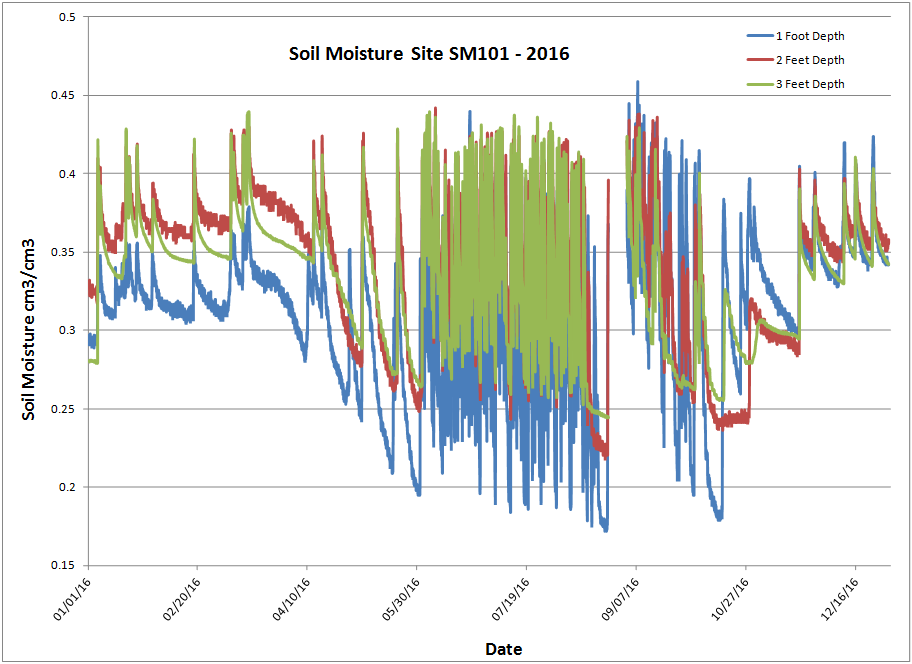Click the red legend line swatch
This screenshot has height=664, width=912.
pyautogui.click(x=760, y=60)
